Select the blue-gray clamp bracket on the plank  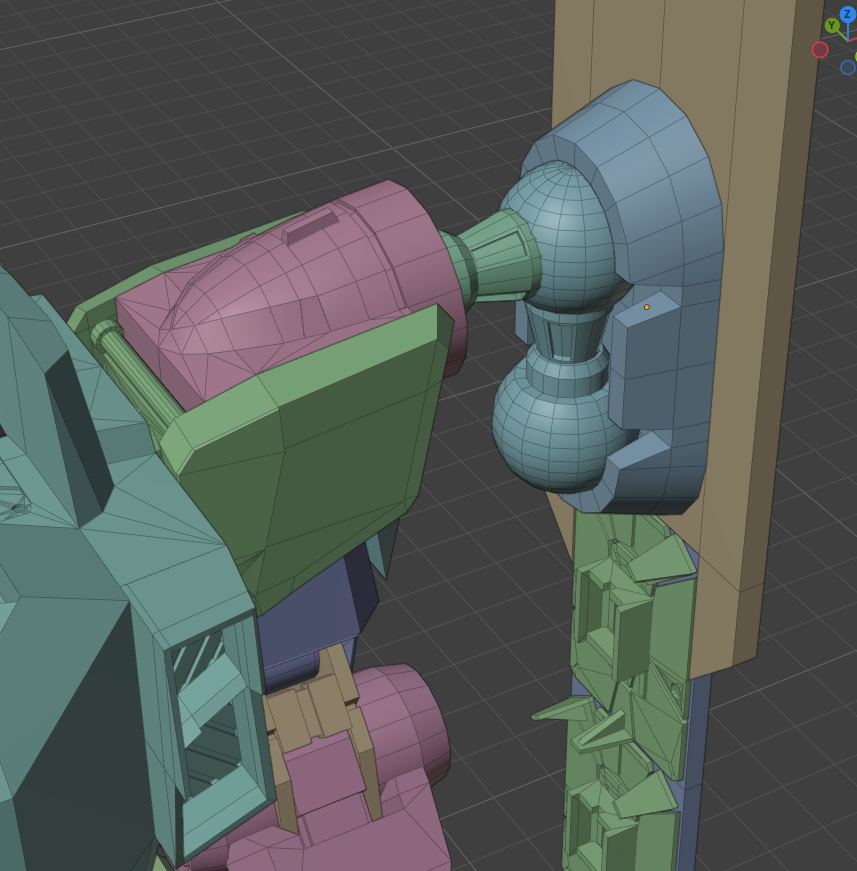661,222
